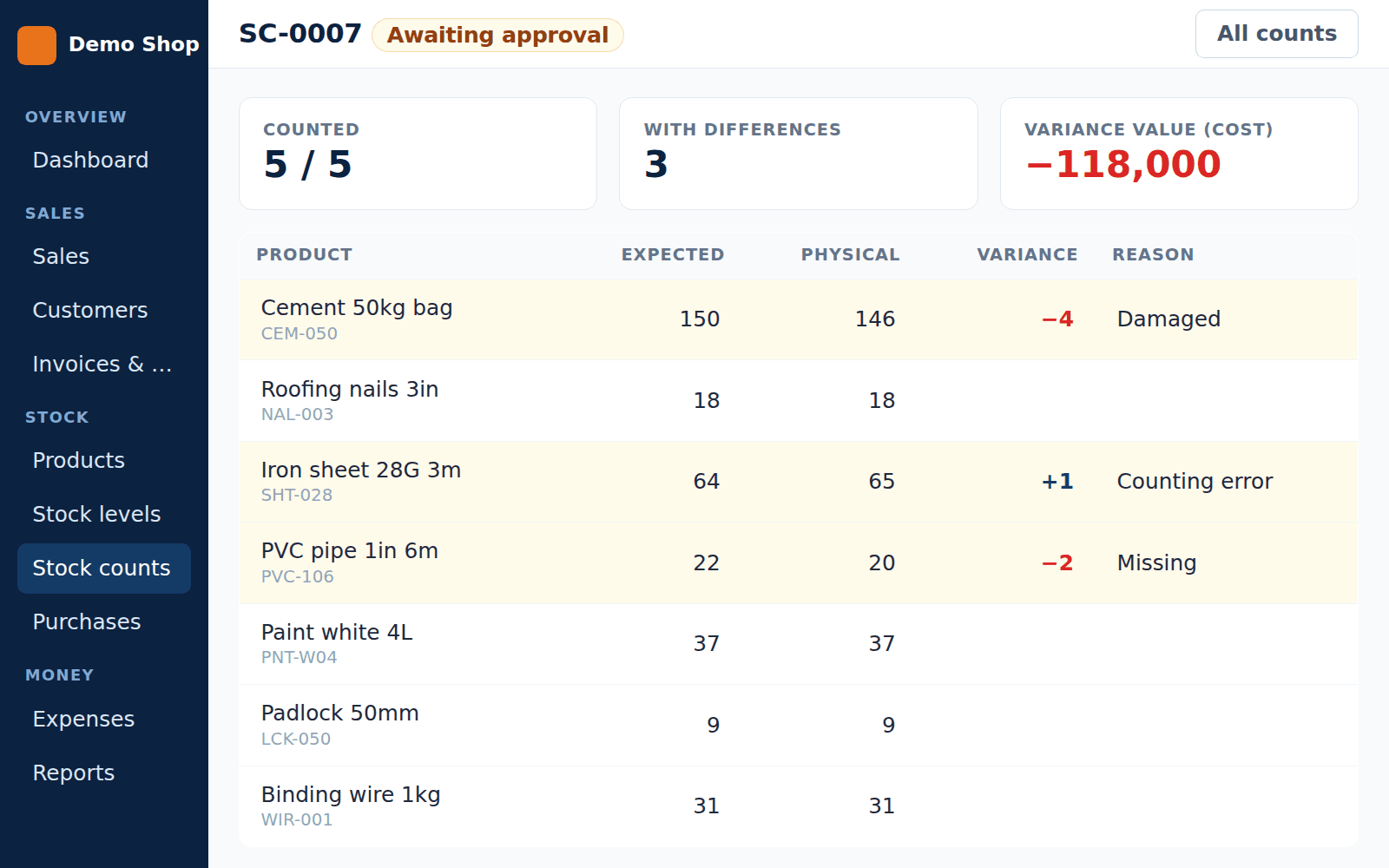Viewport: 1389px width, 868px height.
Task: Click the Counting error reason
Action: (1195, 481)
